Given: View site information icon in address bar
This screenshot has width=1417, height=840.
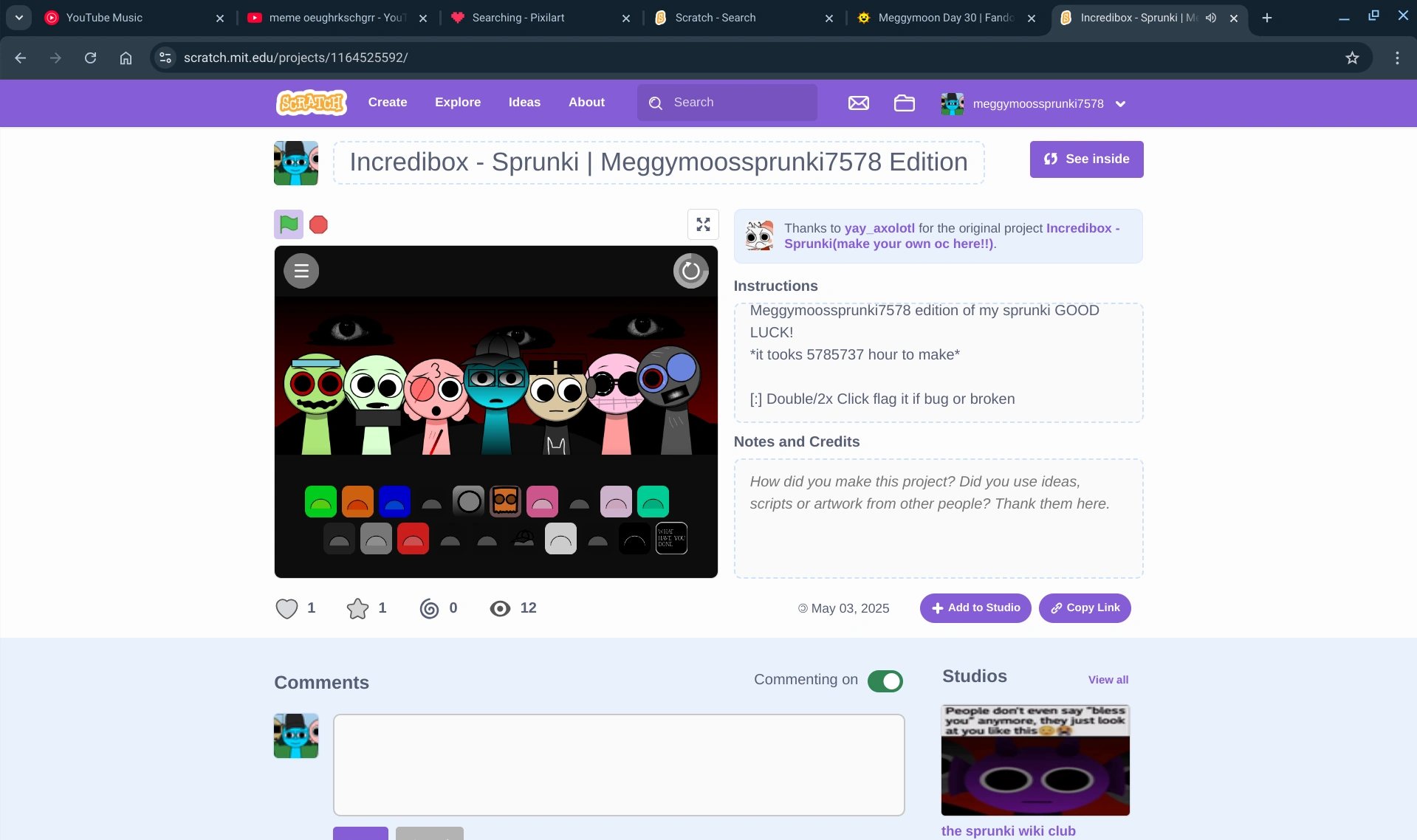Looking at the screenshot, I should click(x=165, y=58).
